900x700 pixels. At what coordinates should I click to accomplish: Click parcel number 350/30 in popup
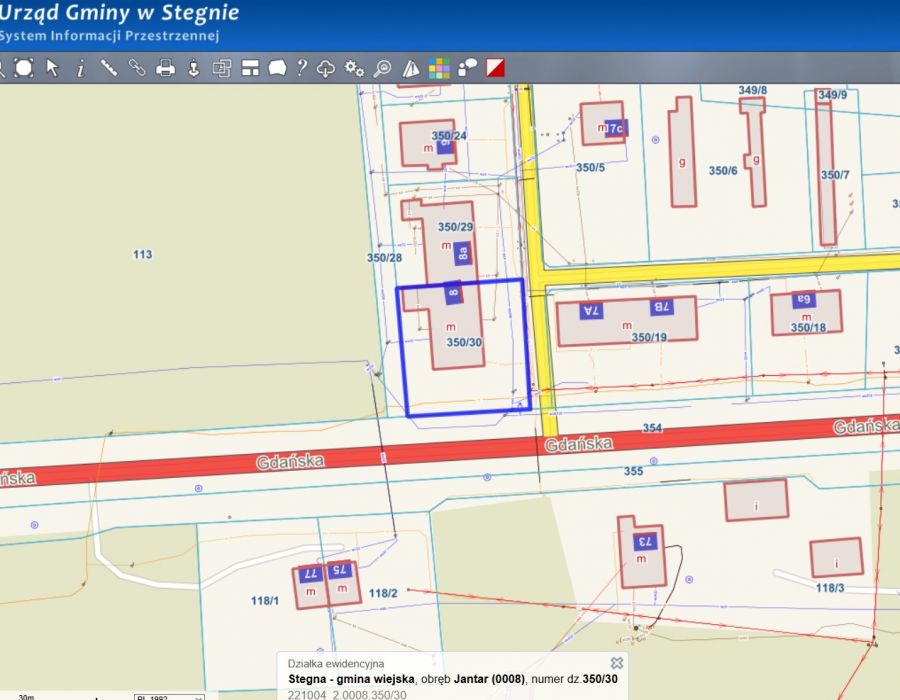click(603, 679)
